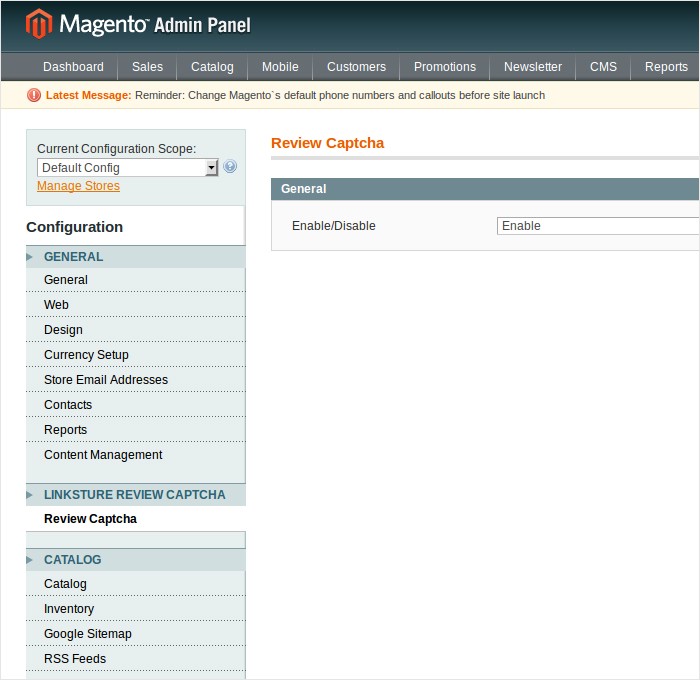Open the Dashboard menu
Image resolution: width=700 pixels, height=680 pixels.
click(73, 67)
